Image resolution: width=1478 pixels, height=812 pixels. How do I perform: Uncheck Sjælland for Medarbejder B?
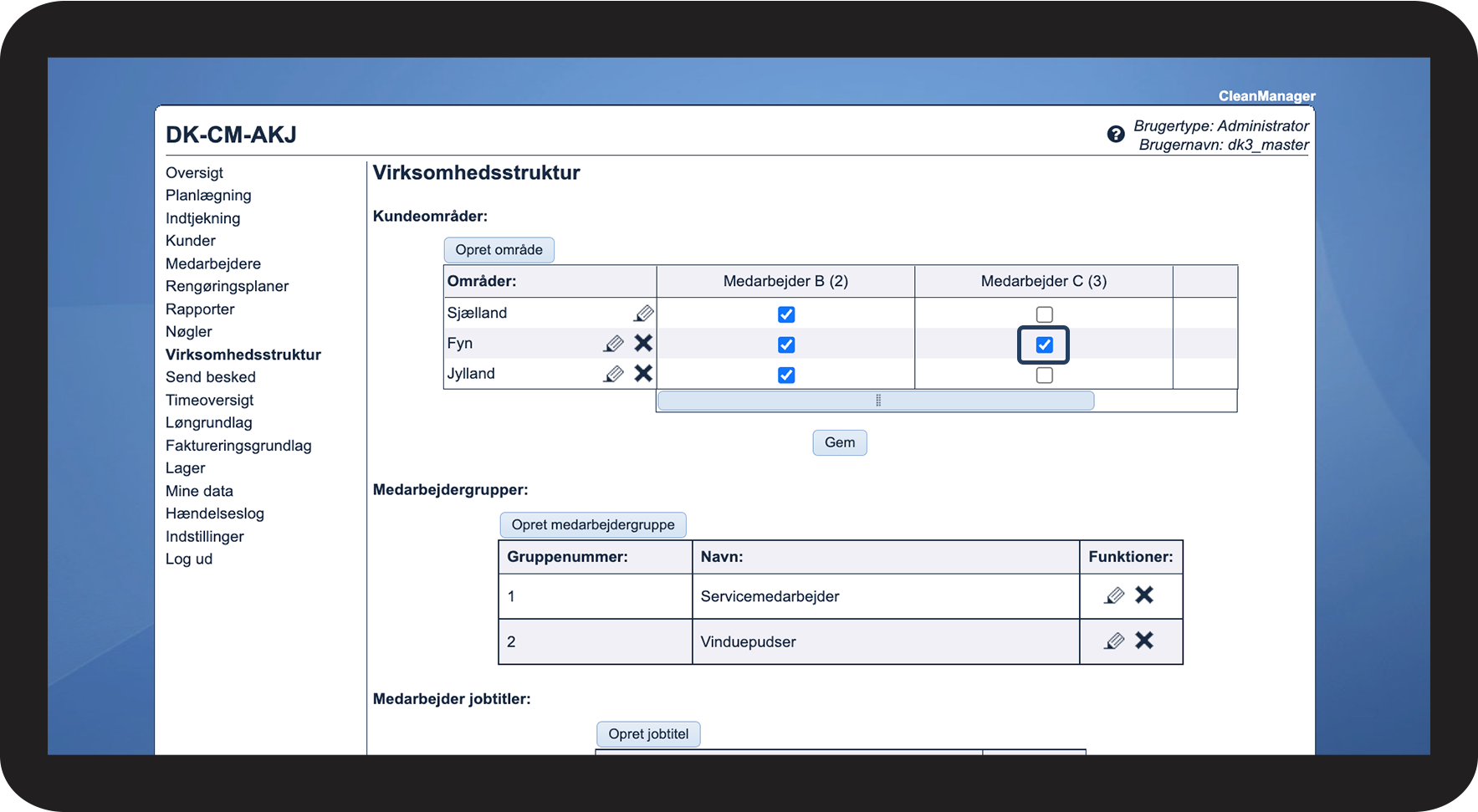tap(786, 314)
